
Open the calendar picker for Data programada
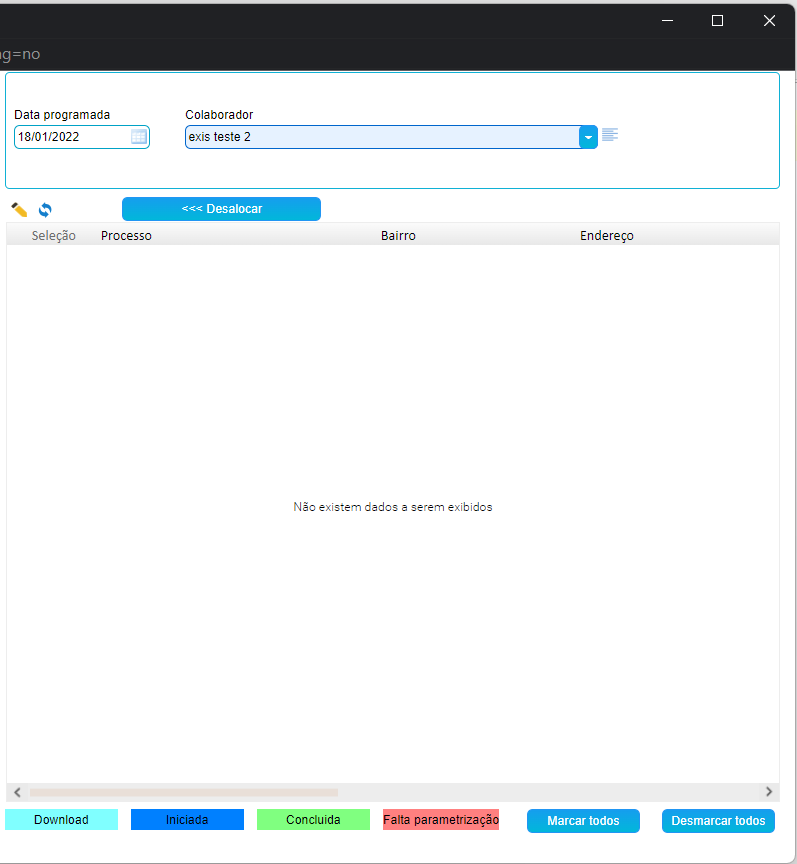point(139,137)
